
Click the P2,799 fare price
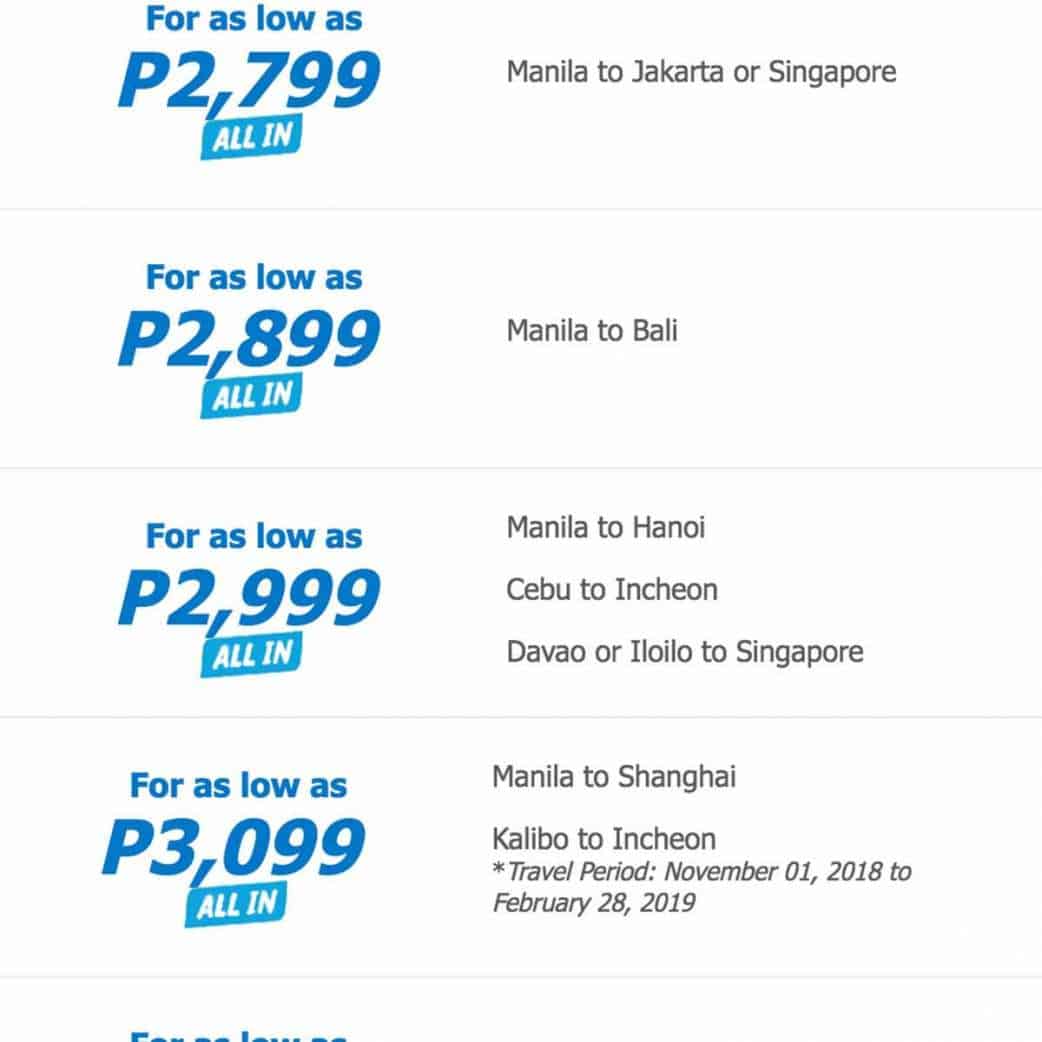(249, 81)
